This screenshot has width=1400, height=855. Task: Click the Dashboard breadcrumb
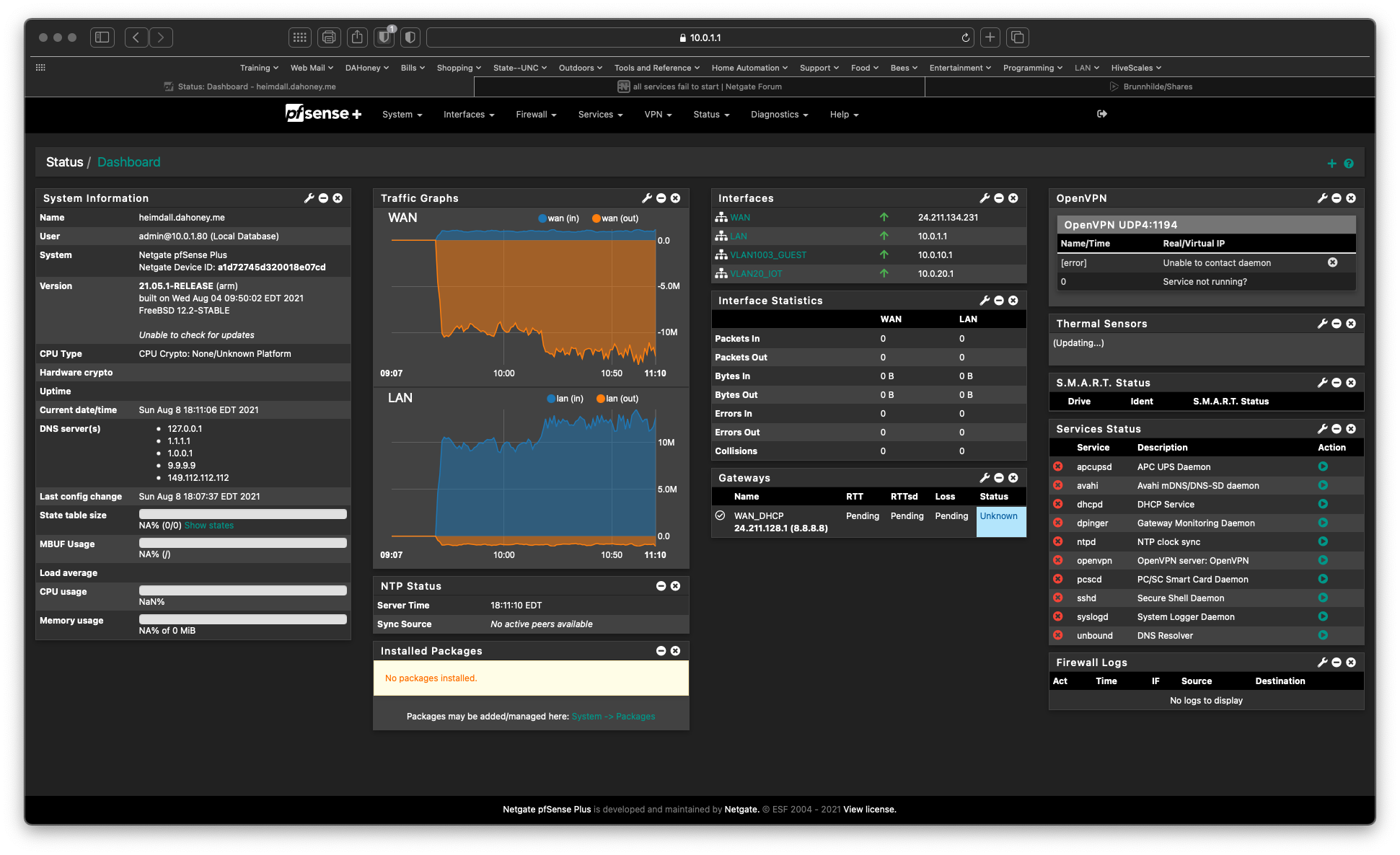click(x=128, y=162)
